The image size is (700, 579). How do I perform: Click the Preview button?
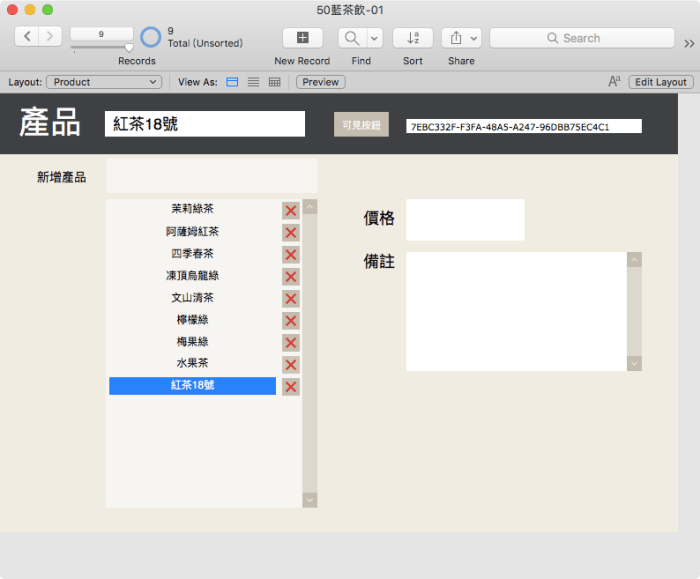click(x=320, y=82)
